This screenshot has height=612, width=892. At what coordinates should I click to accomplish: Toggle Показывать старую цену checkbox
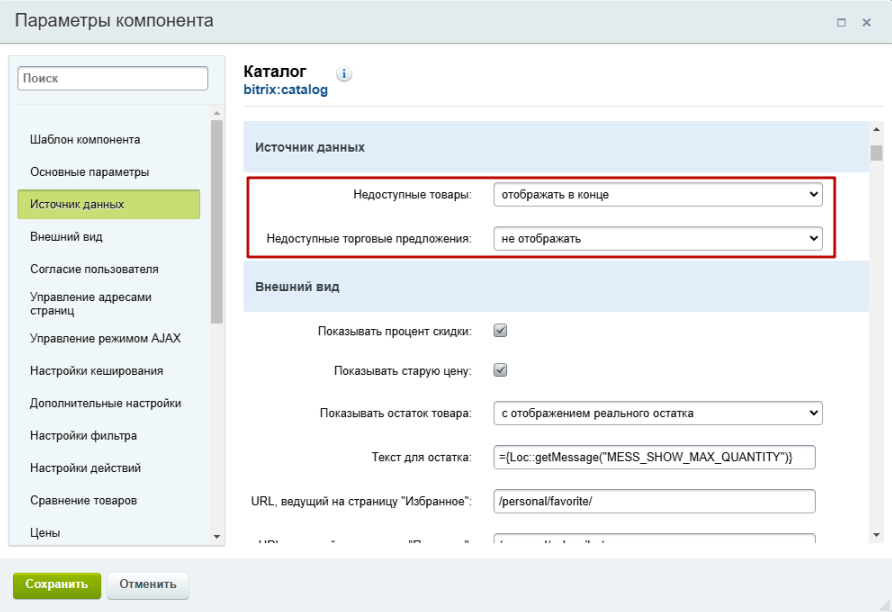pyautogui.click(x=501, y=370)
